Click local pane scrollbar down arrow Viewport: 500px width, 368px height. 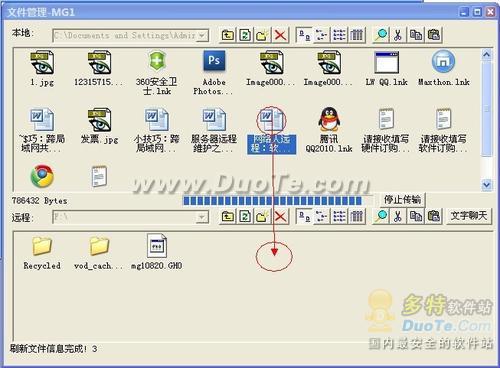[487, 184]
